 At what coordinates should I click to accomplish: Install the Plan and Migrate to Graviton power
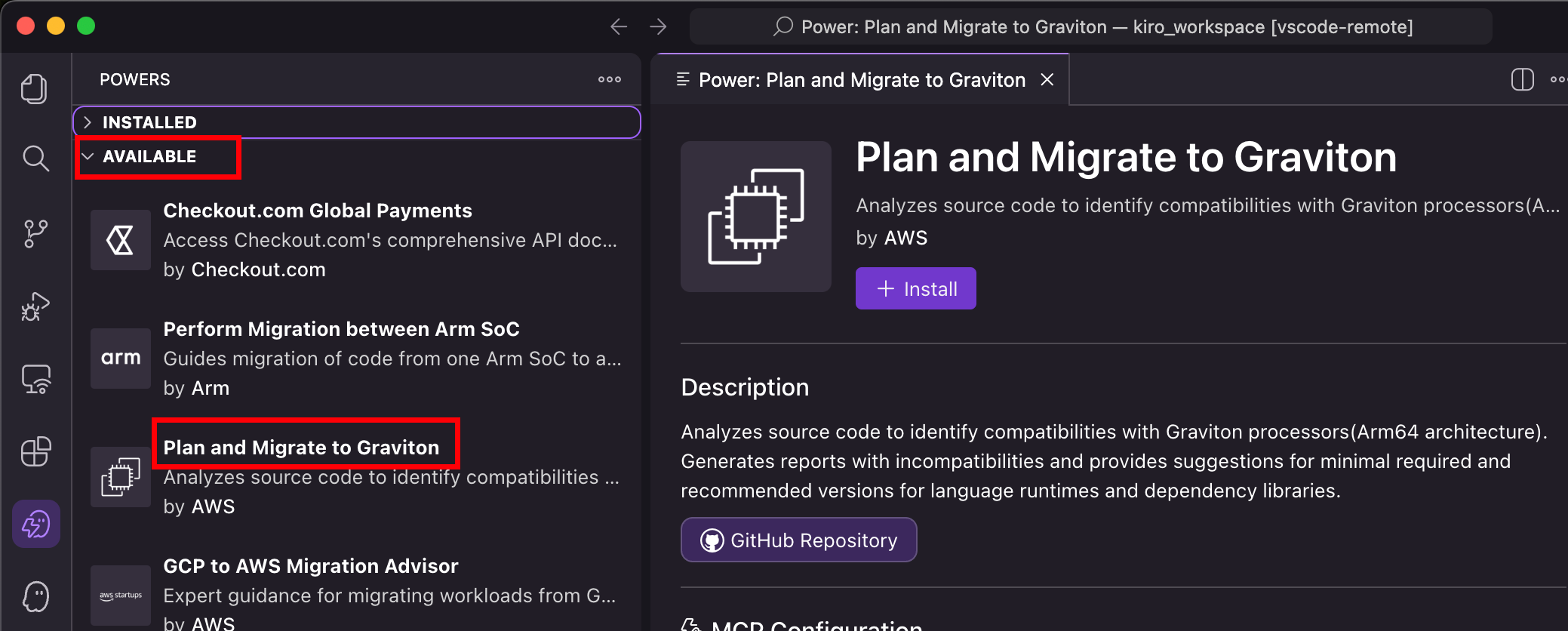(916, 288)
